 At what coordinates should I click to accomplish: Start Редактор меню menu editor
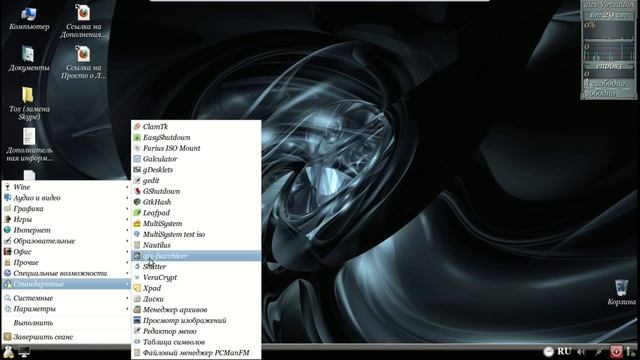(196, 331)
